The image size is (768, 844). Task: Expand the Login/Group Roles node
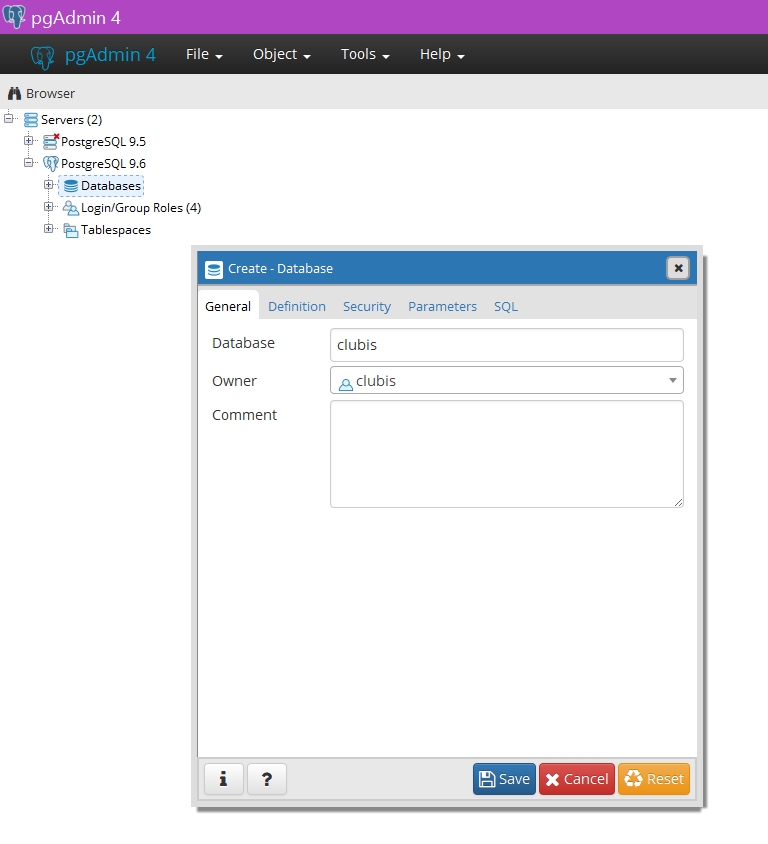48,207
